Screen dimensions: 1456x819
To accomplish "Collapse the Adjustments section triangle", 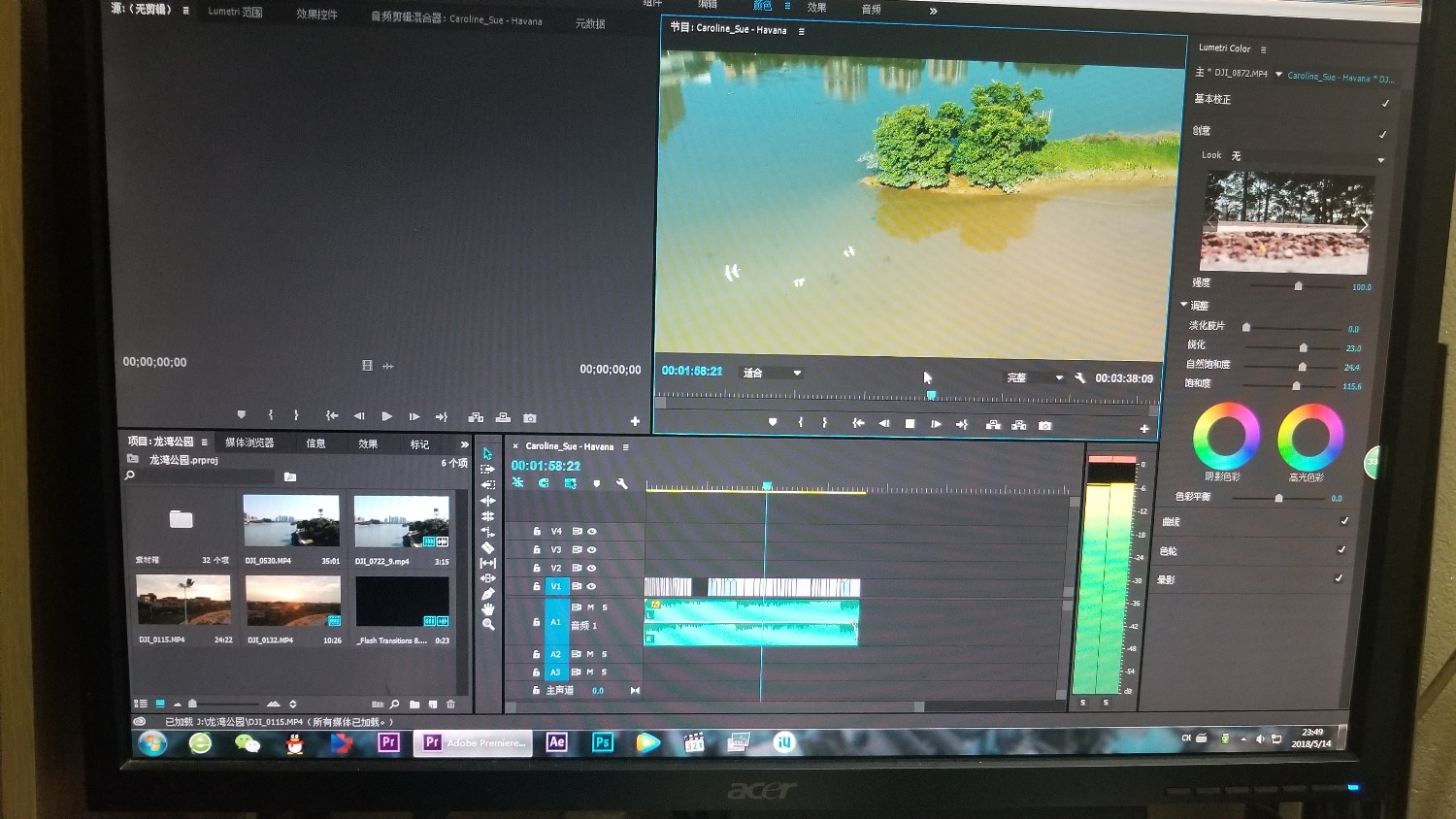I will [x=1183, y=305].
